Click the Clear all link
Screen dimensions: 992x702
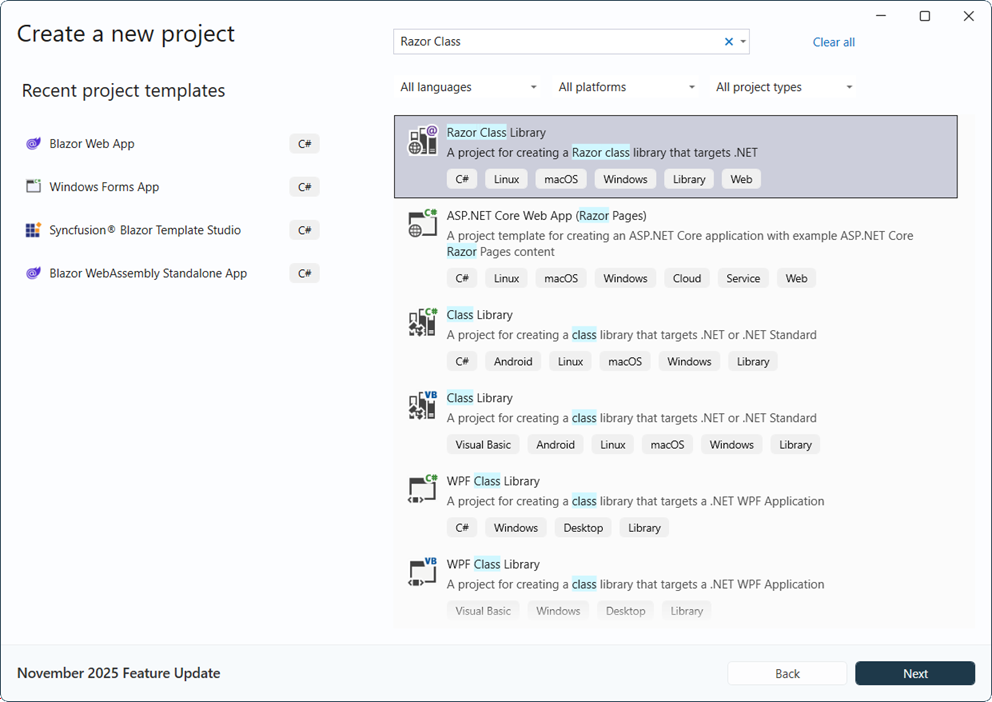pos(833,42)
